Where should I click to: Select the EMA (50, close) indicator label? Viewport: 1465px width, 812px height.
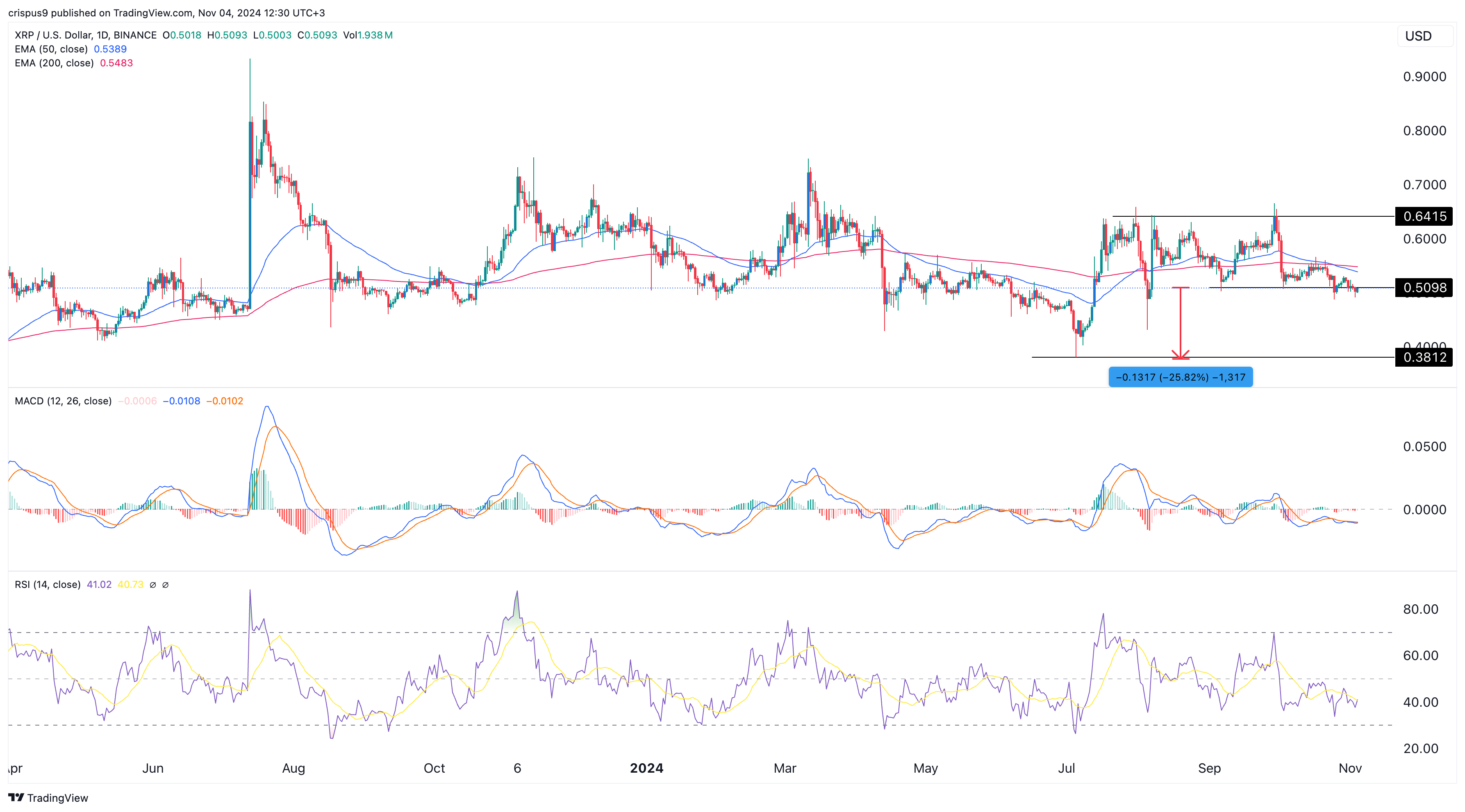click(x=51, y=49)
